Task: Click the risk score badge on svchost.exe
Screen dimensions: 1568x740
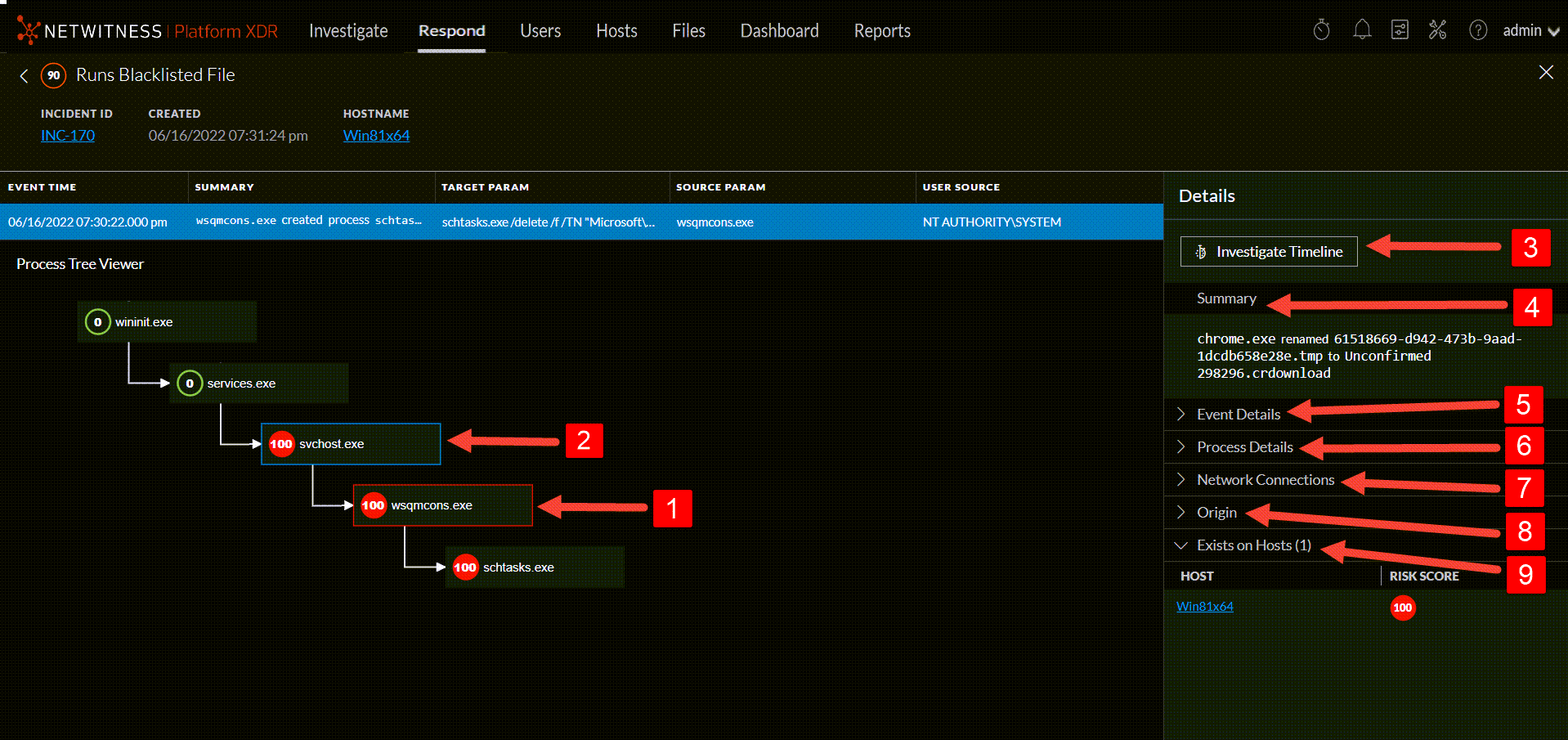Action: pos(281,444)
